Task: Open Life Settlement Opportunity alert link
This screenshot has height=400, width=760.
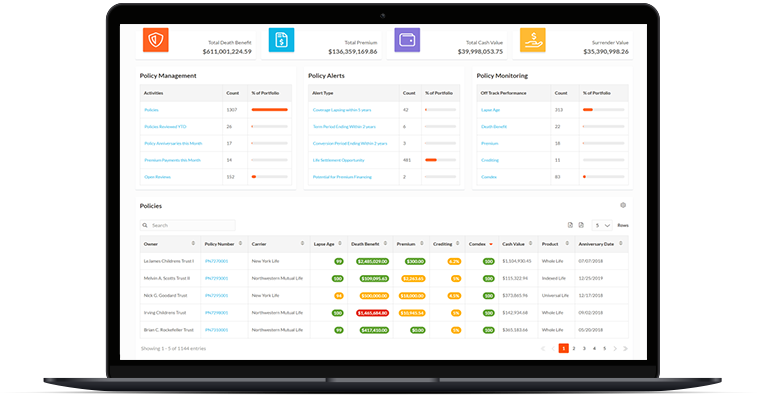Action: (340, 159)
